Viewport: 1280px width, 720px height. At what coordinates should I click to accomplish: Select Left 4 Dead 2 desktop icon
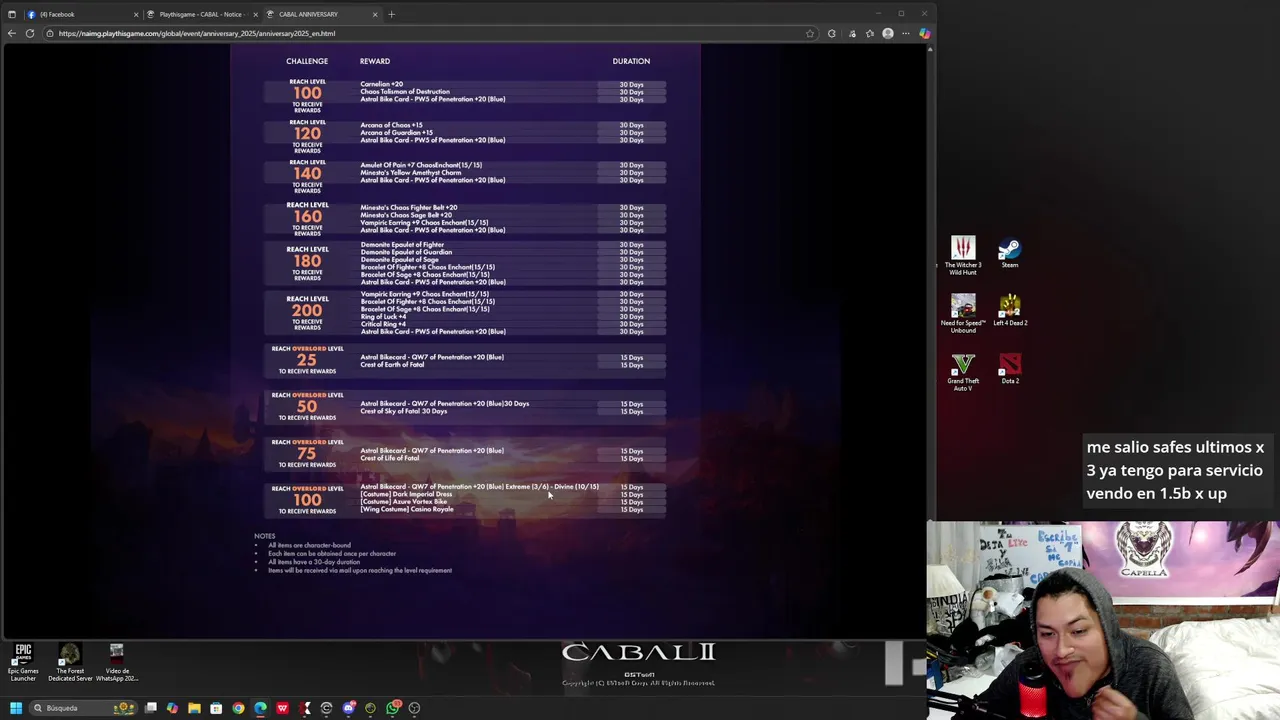point(1010,310)
